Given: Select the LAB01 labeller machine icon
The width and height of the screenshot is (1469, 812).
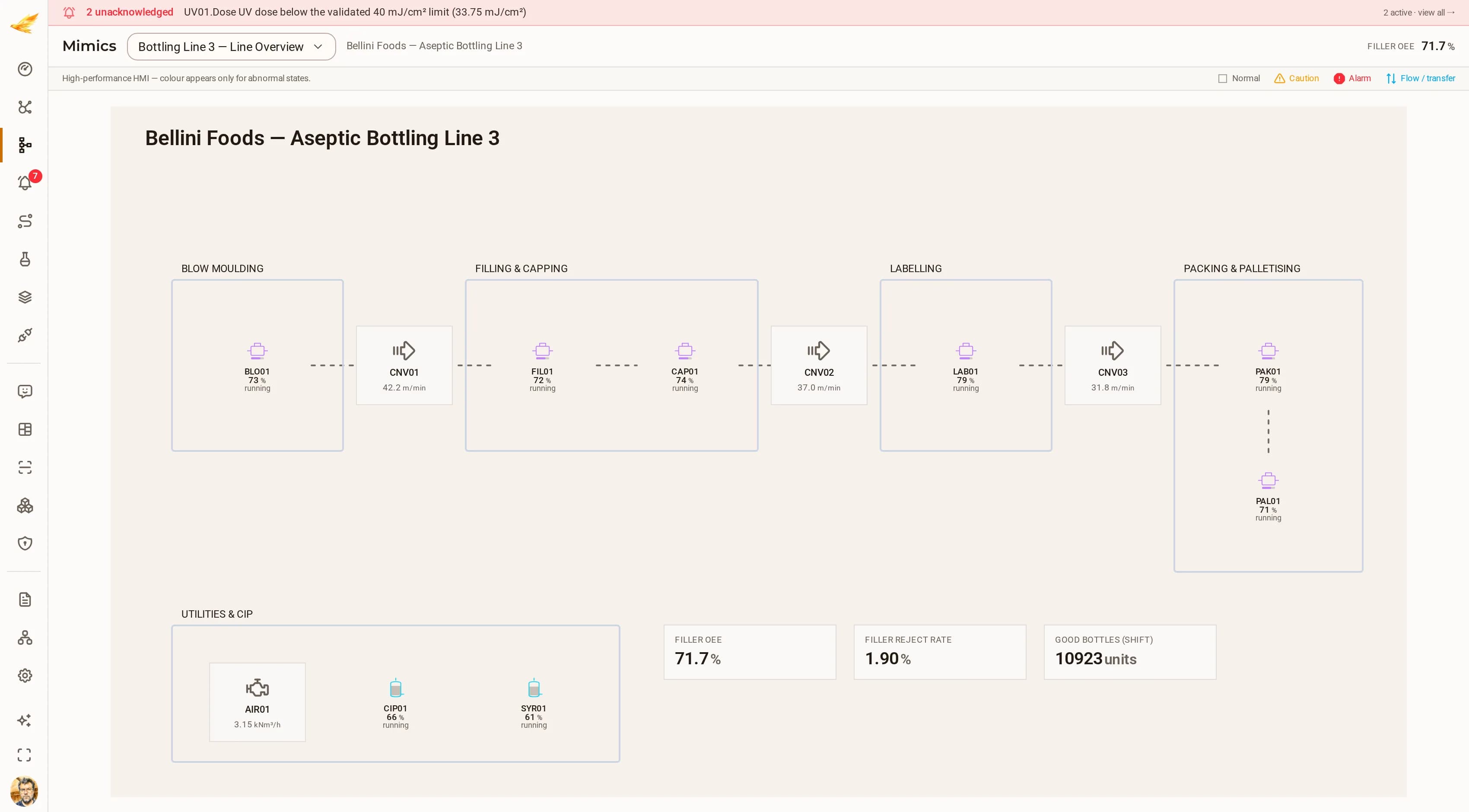Looking at the screenshot, I should click(x=966, y=350).
